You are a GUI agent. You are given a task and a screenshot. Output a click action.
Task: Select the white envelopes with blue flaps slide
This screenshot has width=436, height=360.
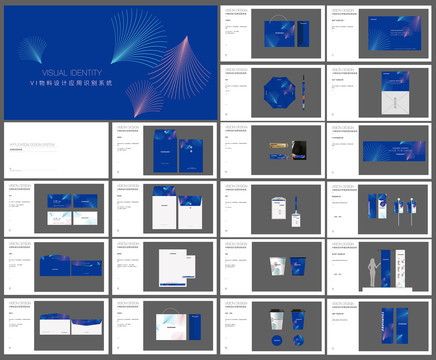pyautogui.click(x=56, y=326)
